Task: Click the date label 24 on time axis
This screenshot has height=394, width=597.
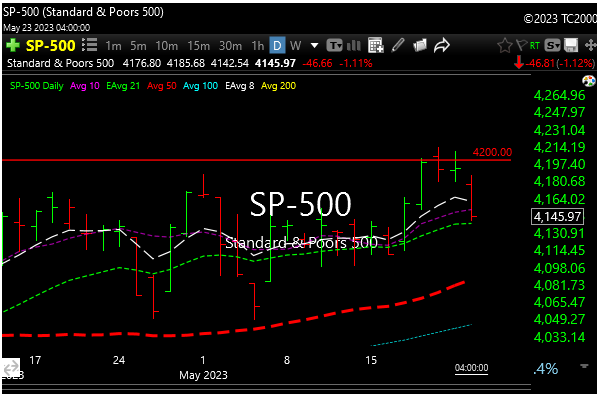Action: pyautogui.click(x=119, y=360)
